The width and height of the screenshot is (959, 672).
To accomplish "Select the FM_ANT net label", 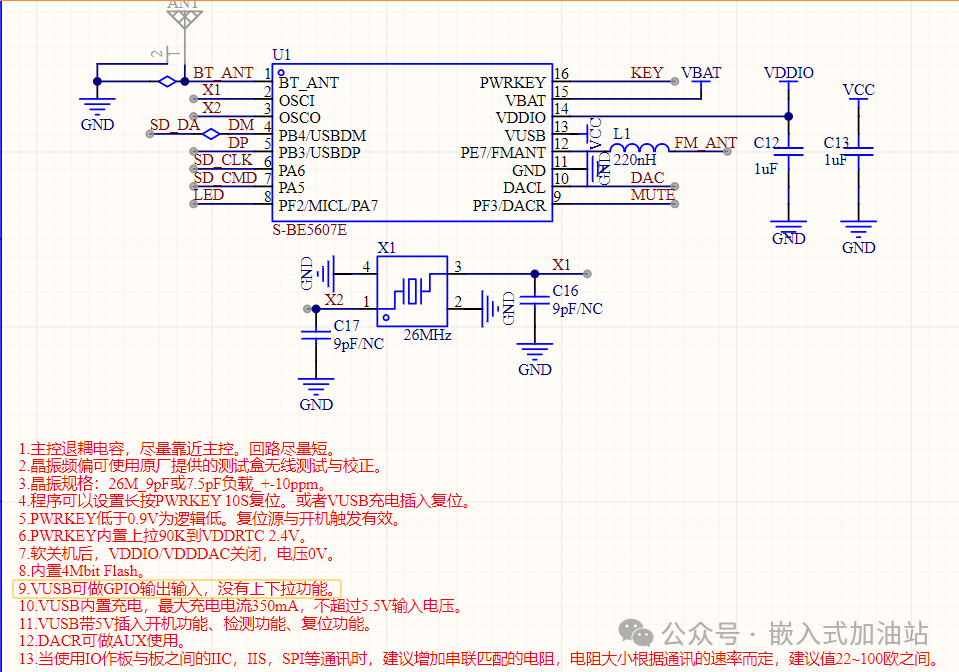I will (x=705, y=143).
